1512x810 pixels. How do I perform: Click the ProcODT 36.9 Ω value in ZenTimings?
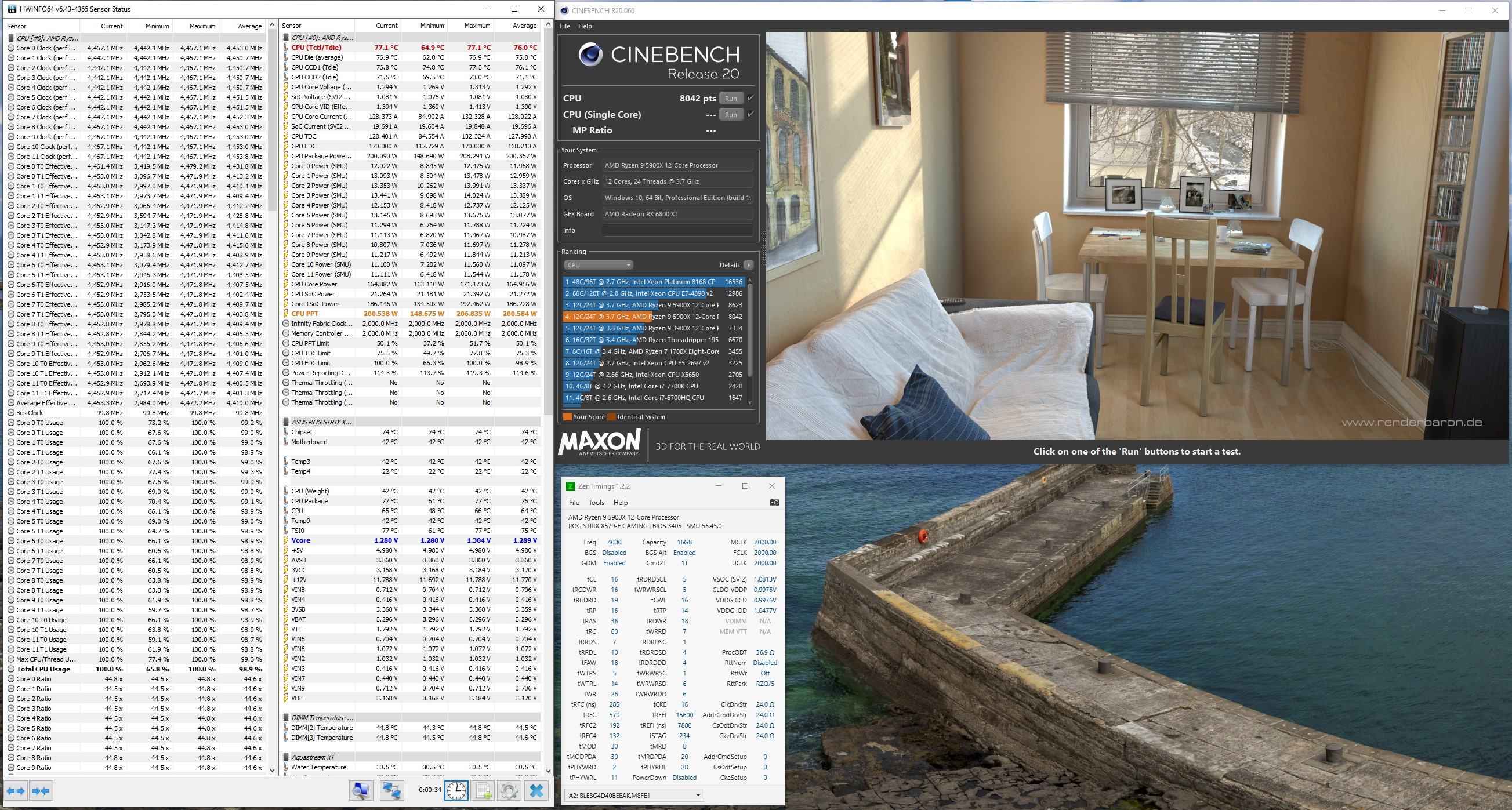point(765,652)
